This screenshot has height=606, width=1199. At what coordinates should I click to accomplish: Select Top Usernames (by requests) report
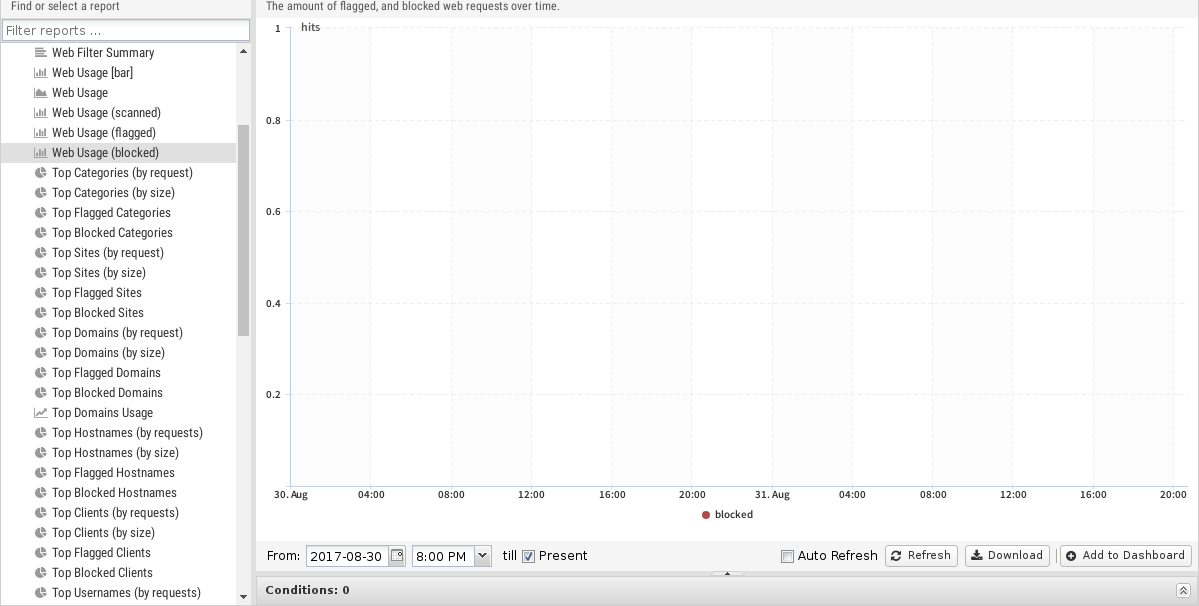click(x=126, y=592)
